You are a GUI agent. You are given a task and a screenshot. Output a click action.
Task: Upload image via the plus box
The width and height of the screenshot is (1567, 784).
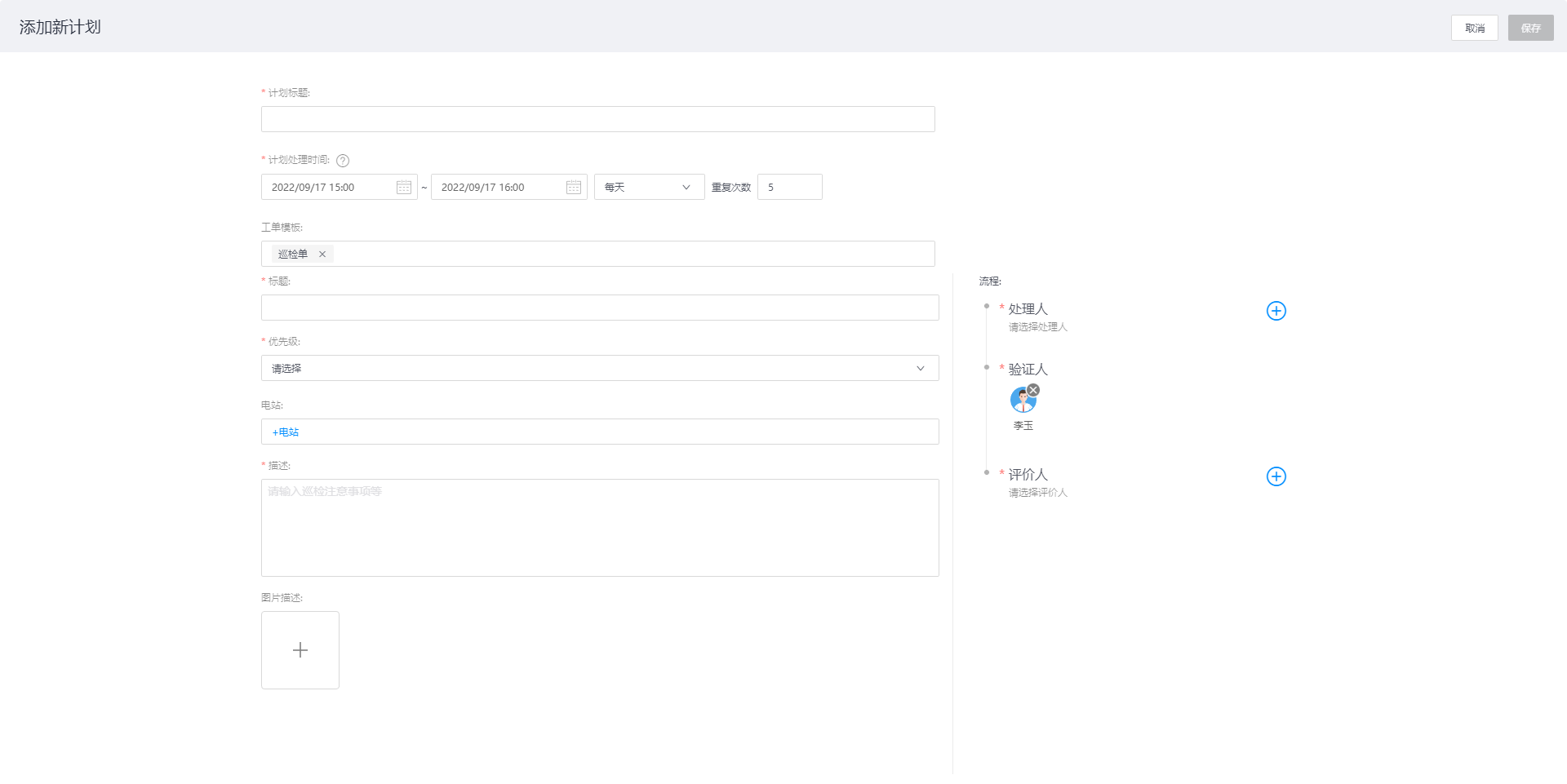click(x=300, y=650)
